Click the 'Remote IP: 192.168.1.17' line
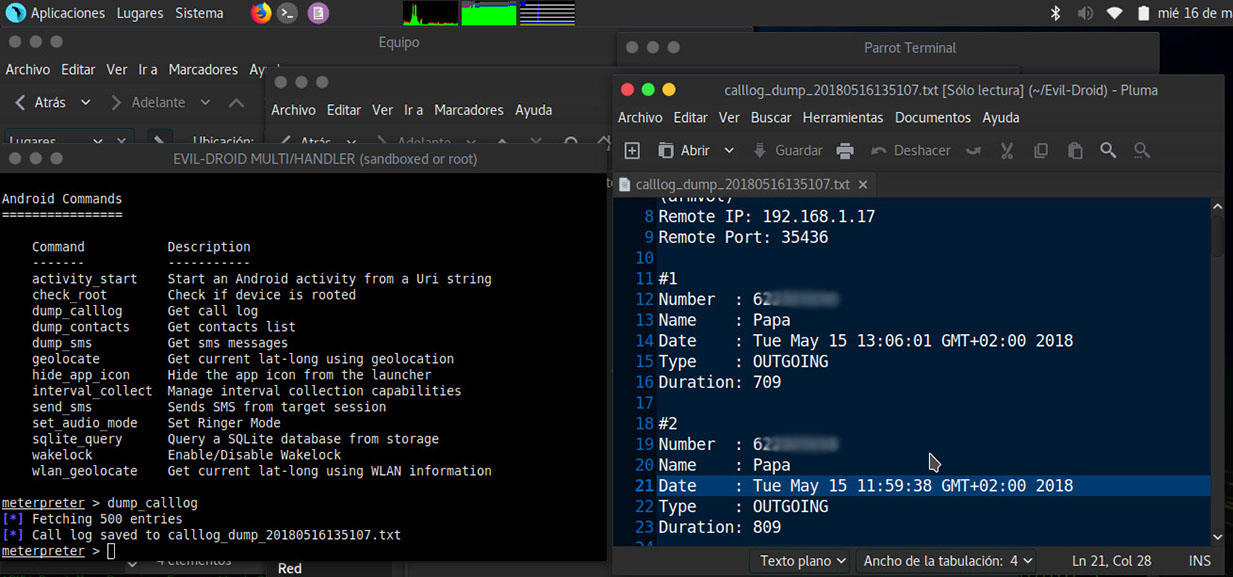The height and width of the screenshot is (577, 1233). pyautogui.click(x=766, y=216)
